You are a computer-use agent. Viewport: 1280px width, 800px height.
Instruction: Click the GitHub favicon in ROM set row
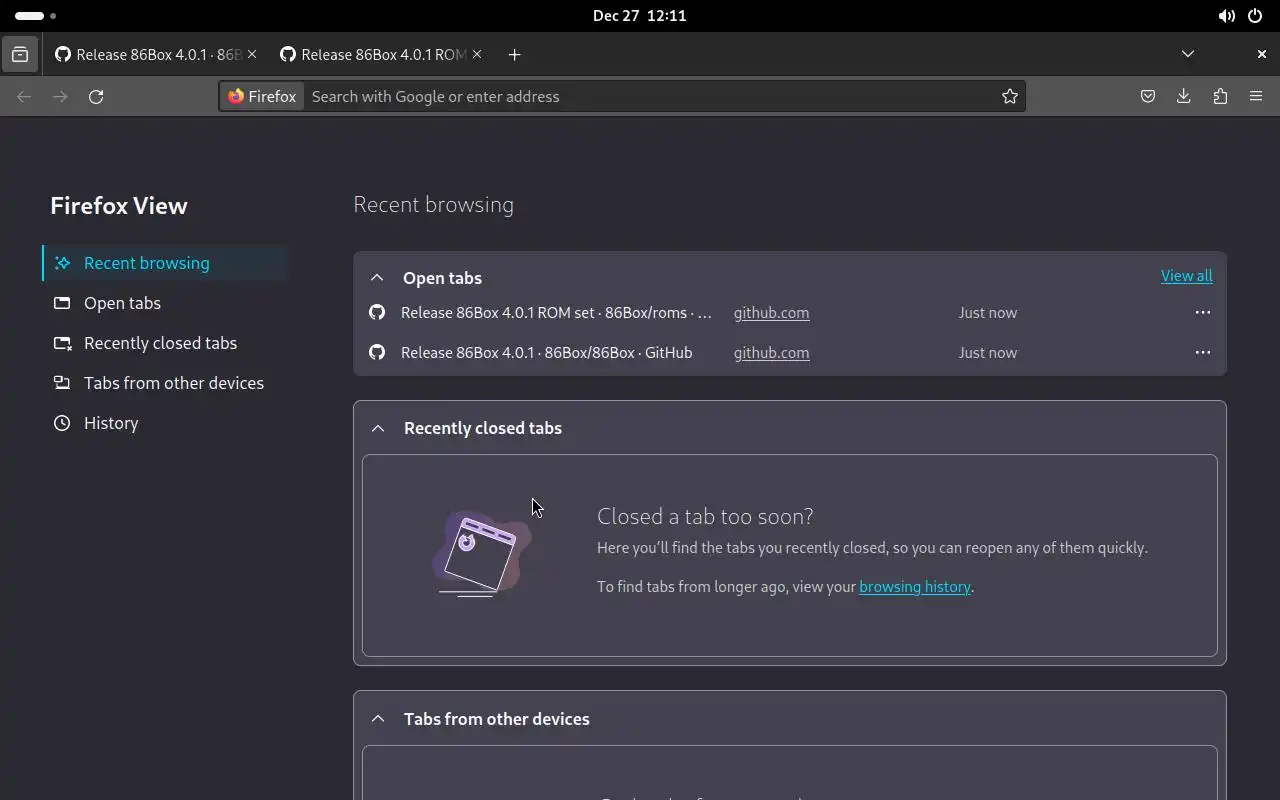coord(377,313)
